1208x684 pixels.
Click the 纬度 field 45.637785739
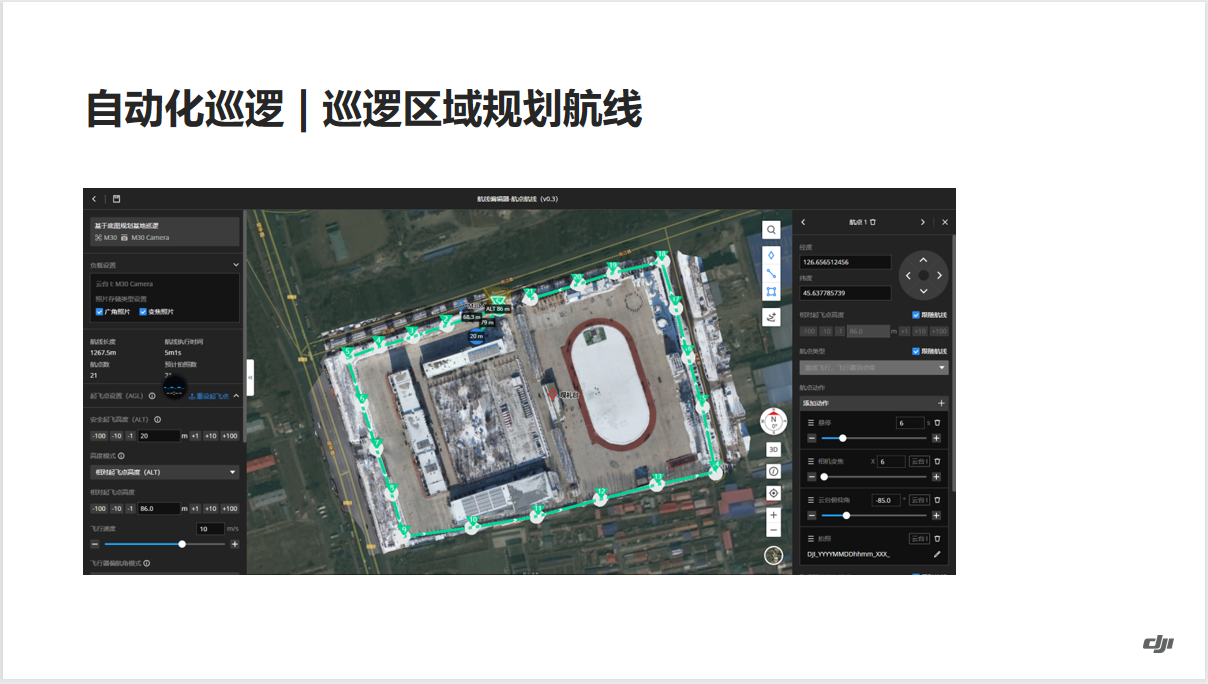pyautogui.click(x=845, y=293)
